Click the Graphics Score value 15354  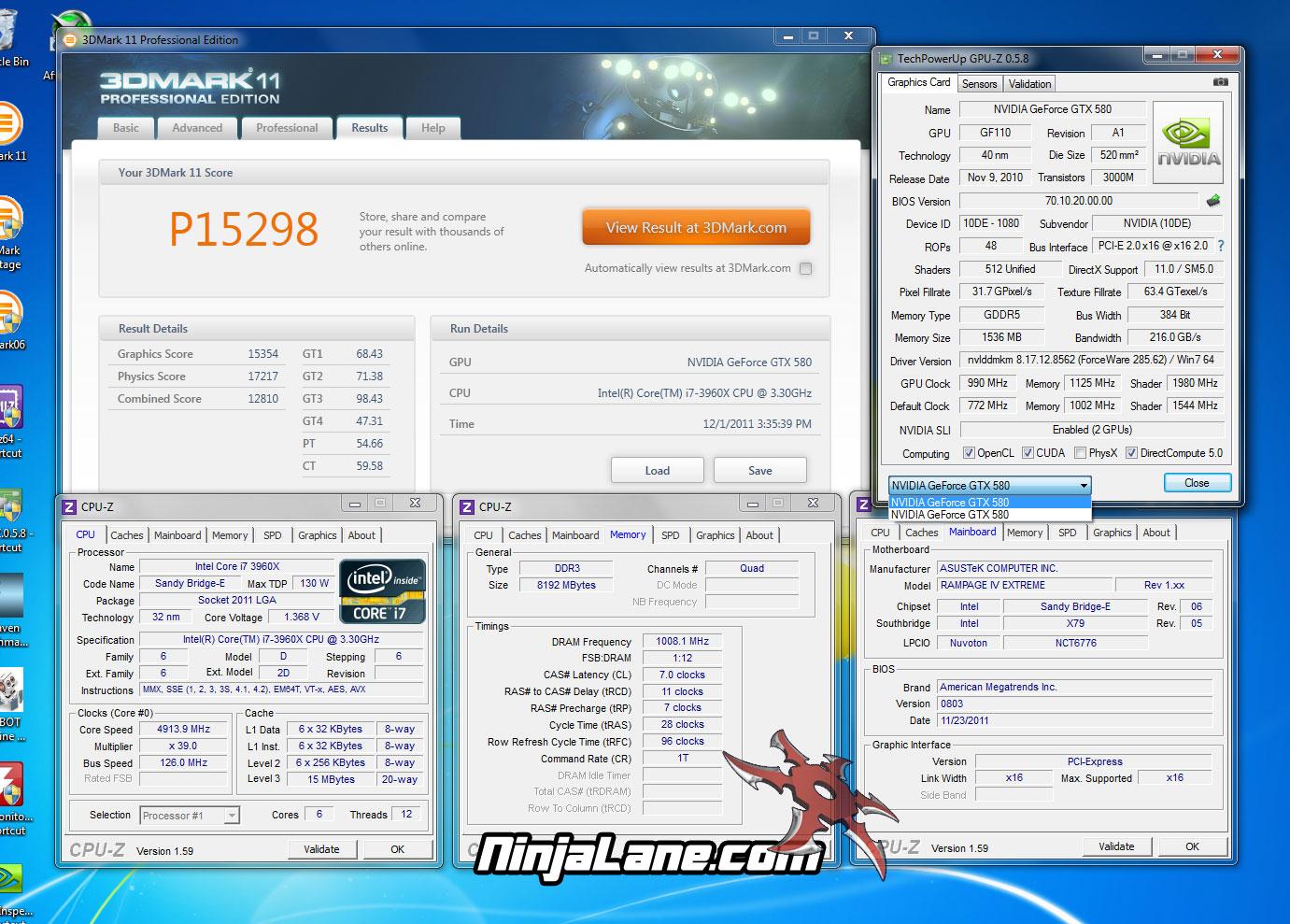point(262,354)
